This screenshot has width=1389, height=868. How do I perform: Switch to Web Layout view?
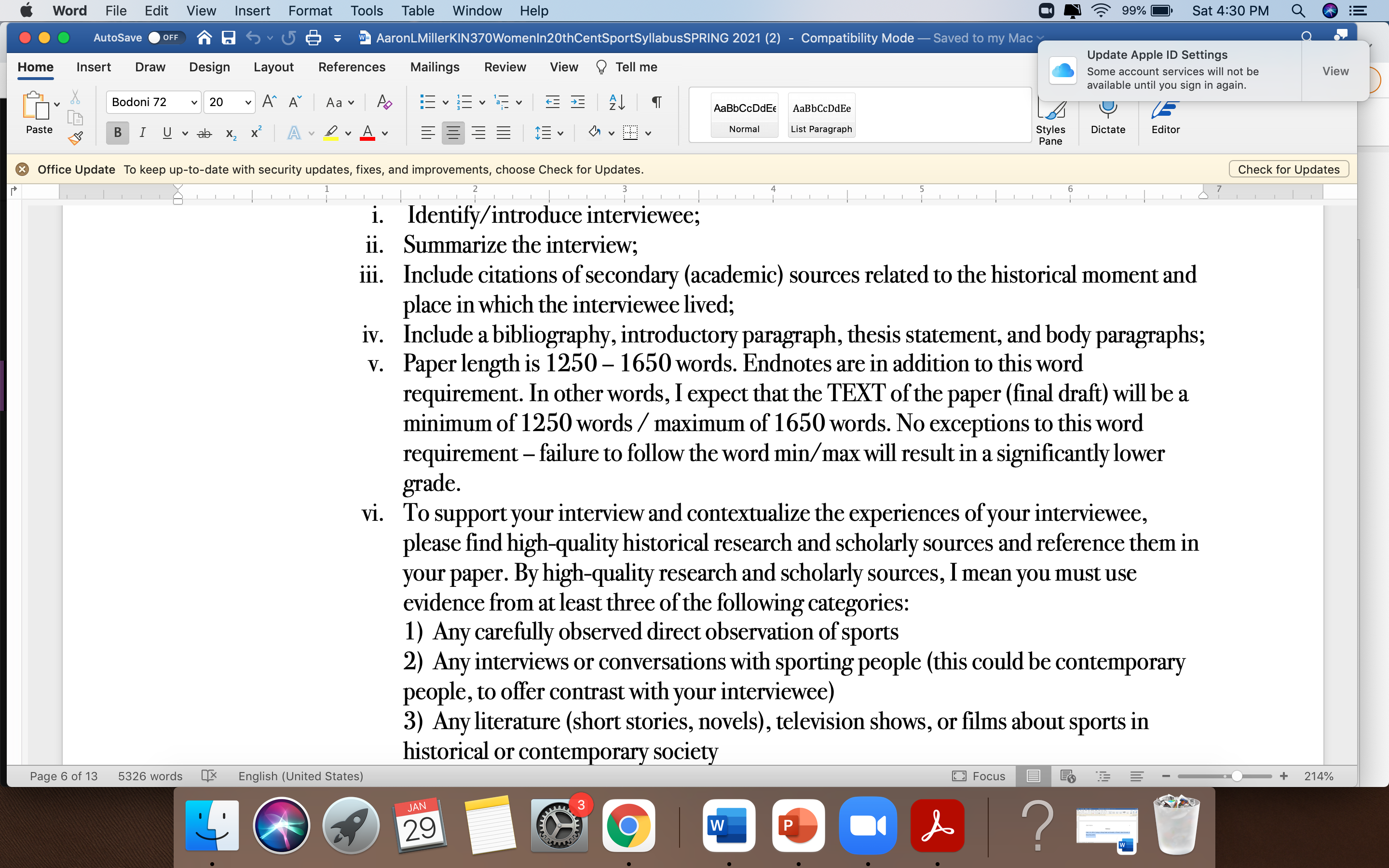(1068, 776)
